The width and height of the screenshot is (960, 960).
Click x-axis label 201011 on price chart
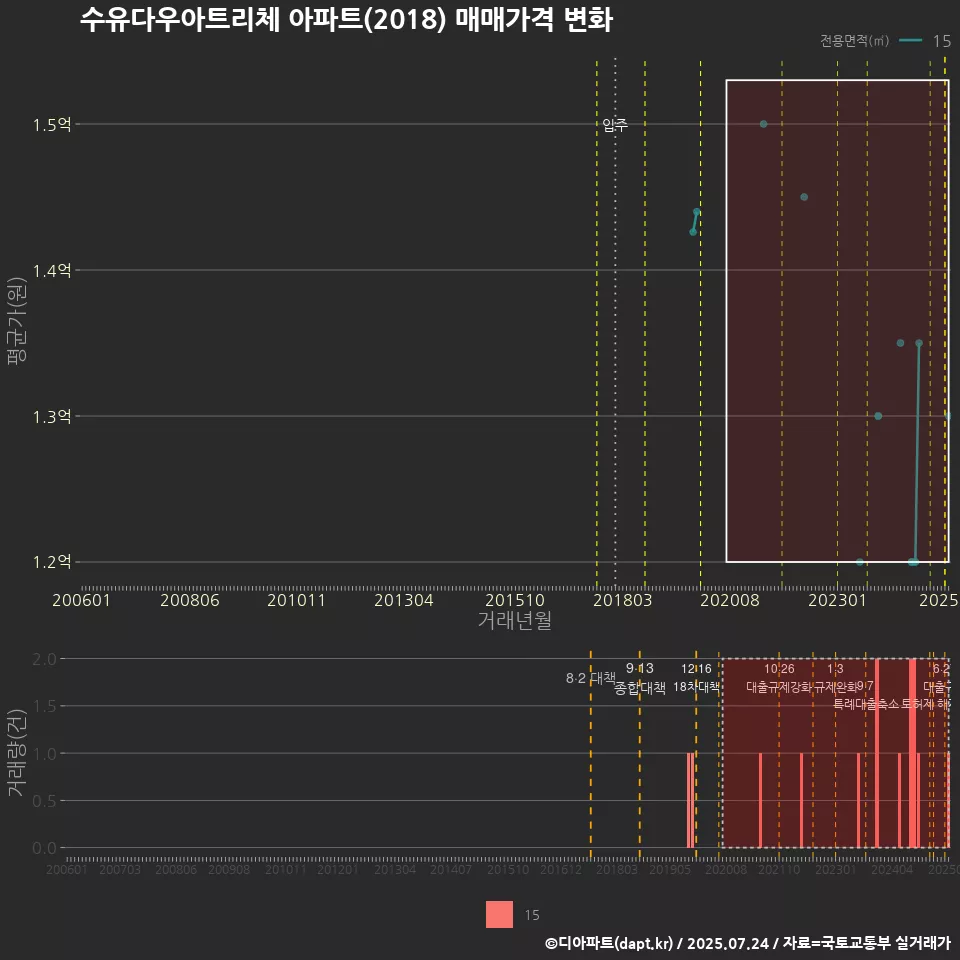(x=296, y=600)
